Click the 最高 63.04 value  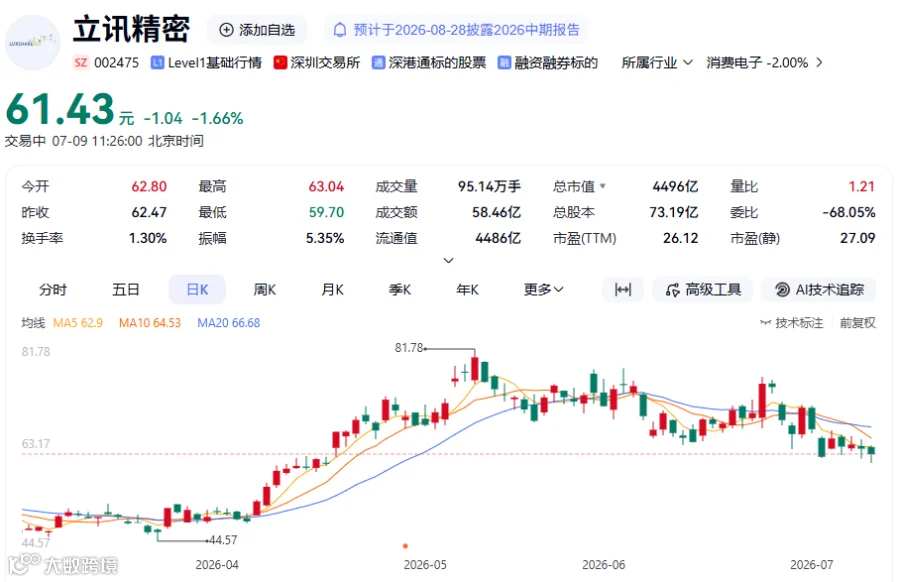click(x=326, y=187)
